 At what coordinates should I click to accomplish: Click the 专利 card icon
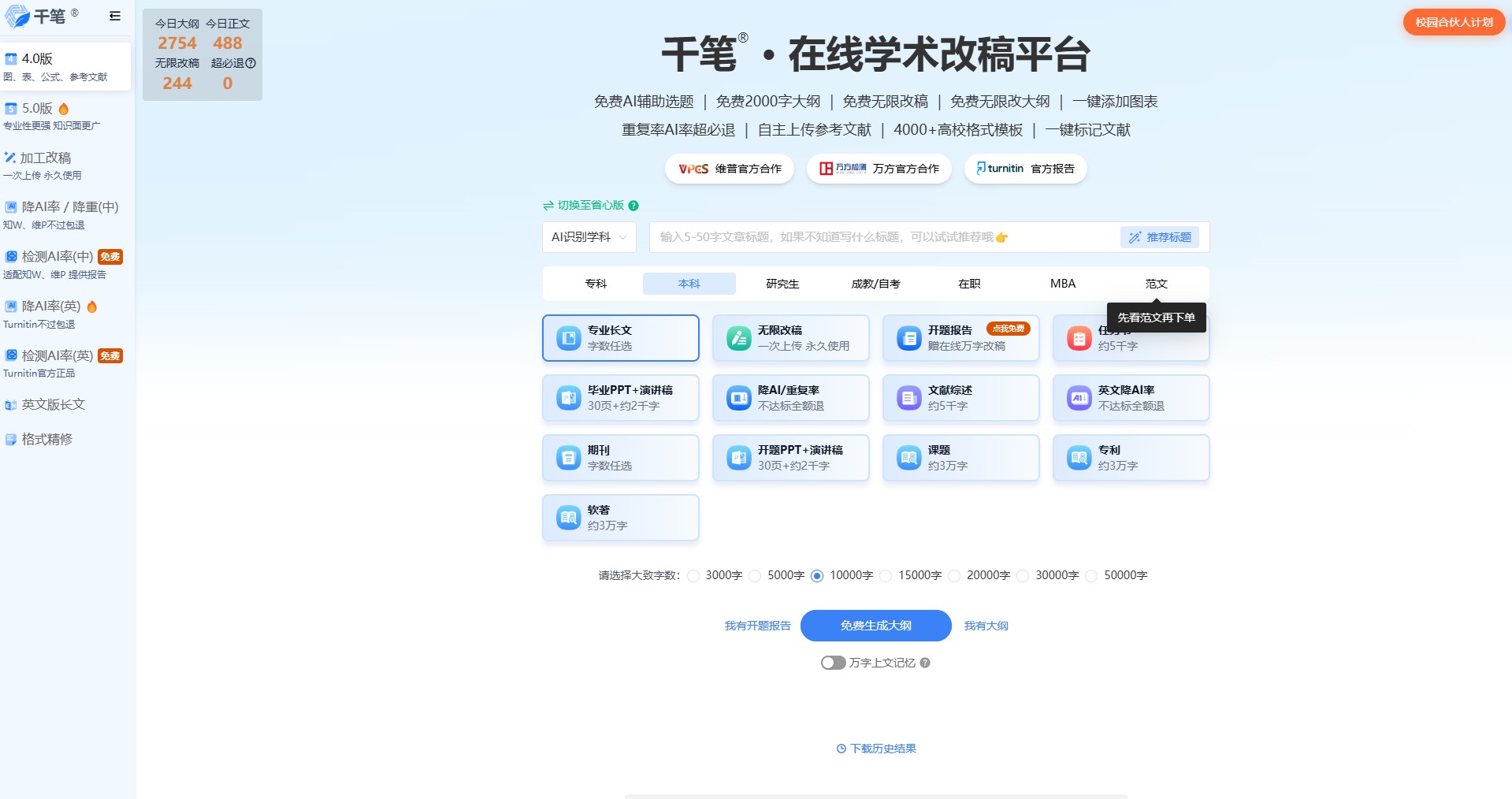(1079, 458)
